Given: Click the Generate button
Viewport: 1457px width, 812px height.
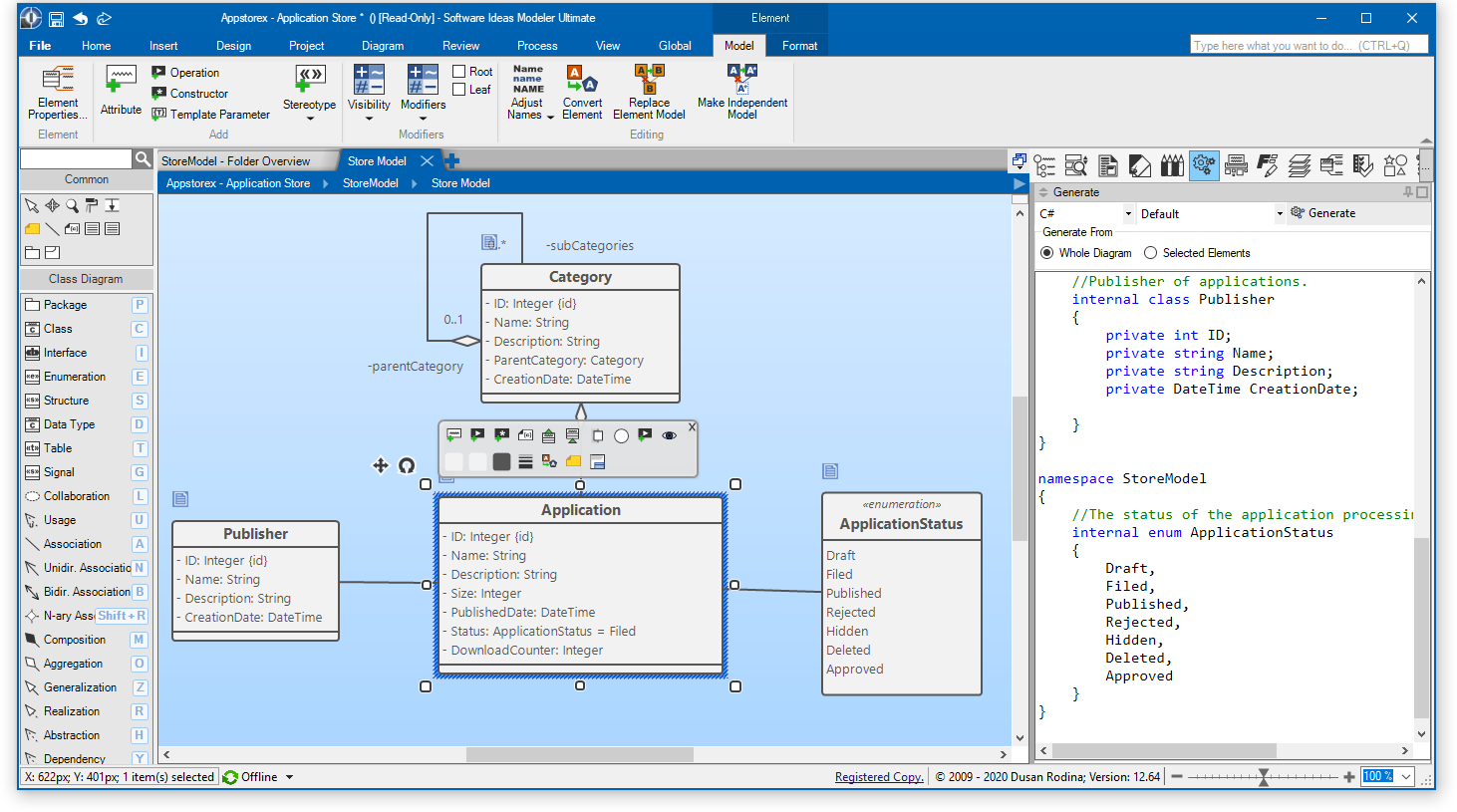Looking at the screenshot, I should click(x=1322, y=213).
